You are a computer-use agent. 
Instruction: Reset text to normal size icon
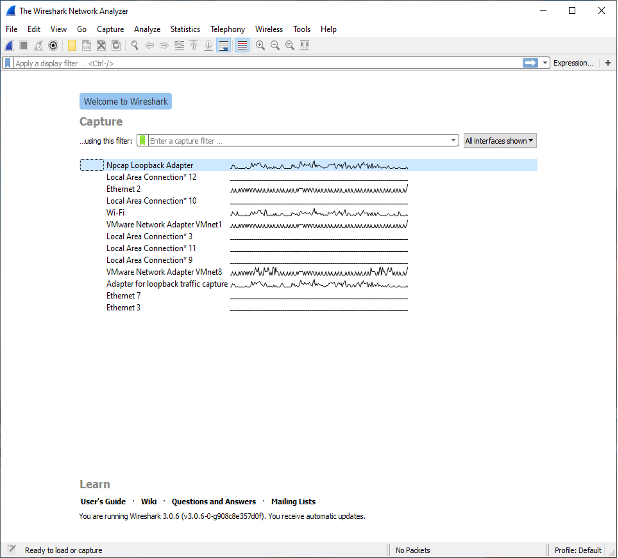point(290,46)
